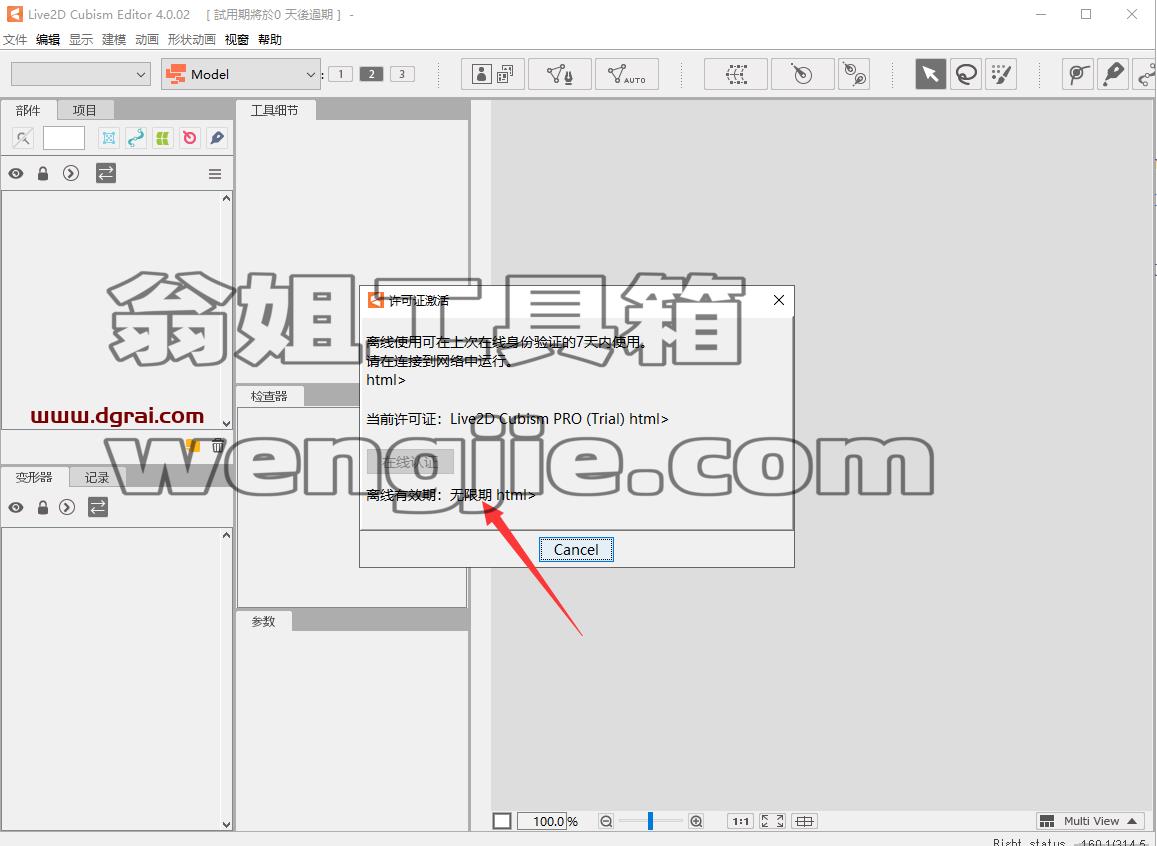
Task: Open the 编辑 menu
Action: coord(48,40)
